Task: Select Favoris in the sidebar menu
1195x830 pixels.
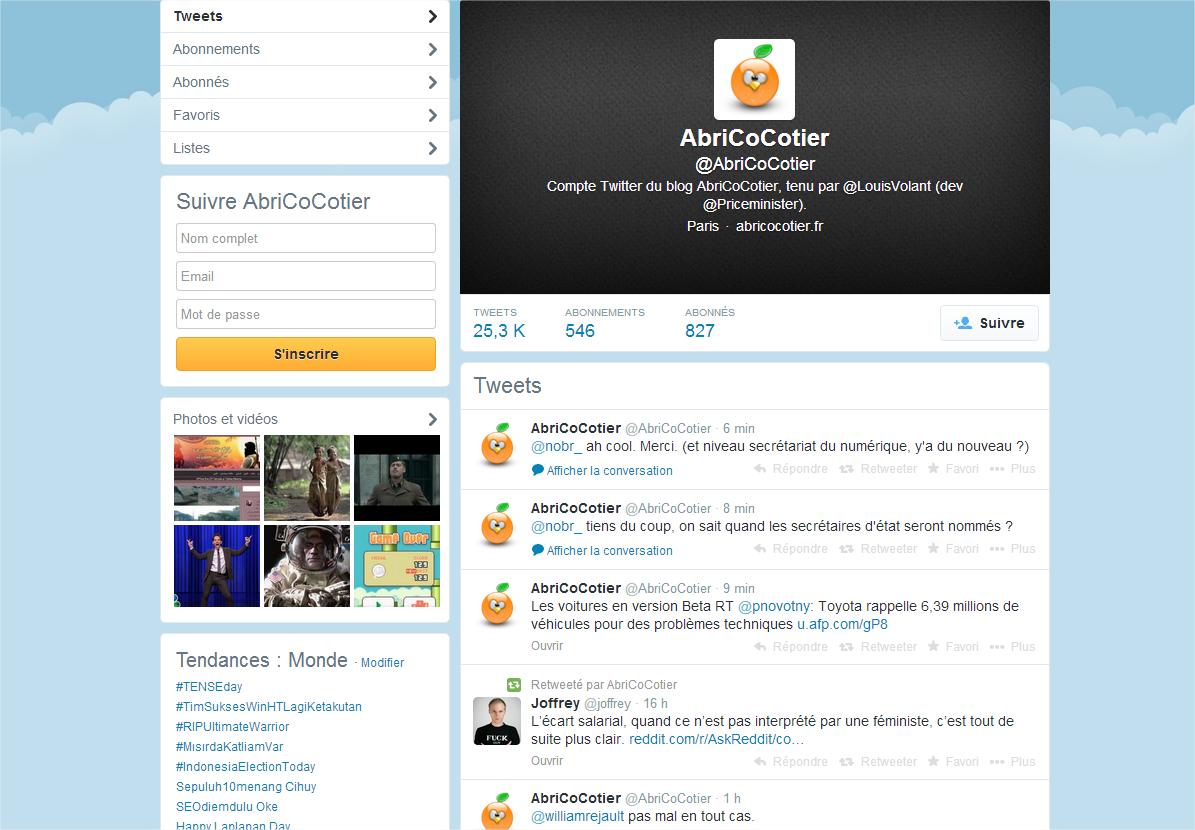Action: point(197,115)
